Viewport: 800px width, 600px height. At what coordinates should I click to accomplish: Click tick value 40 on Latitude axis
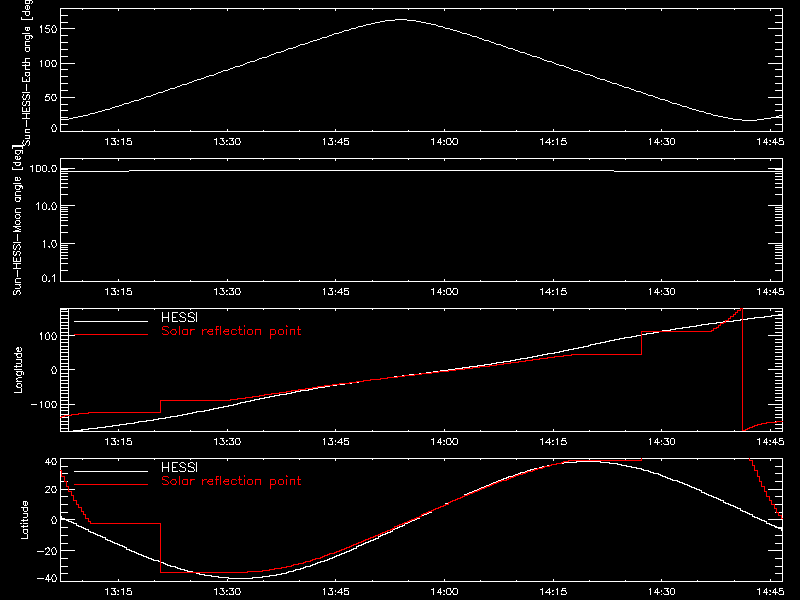[51, 462]
